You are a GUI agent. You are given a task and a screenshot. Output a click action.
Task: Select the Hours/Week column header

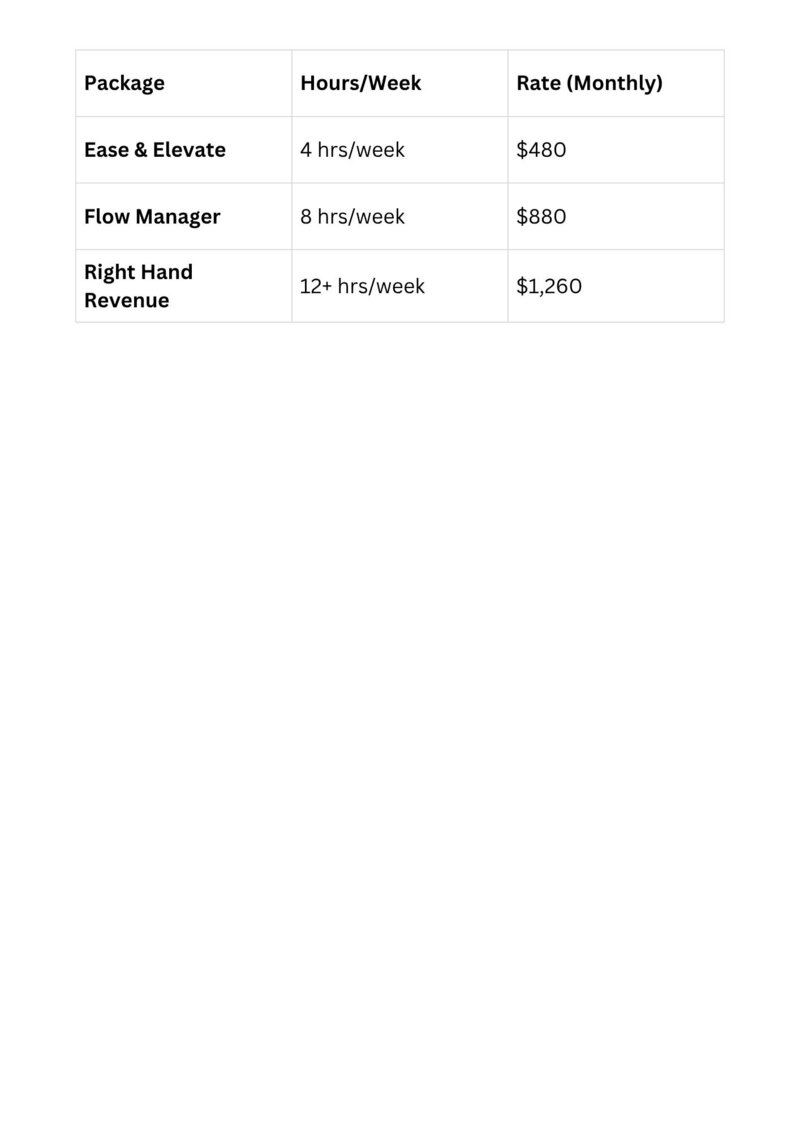point(360,83)
